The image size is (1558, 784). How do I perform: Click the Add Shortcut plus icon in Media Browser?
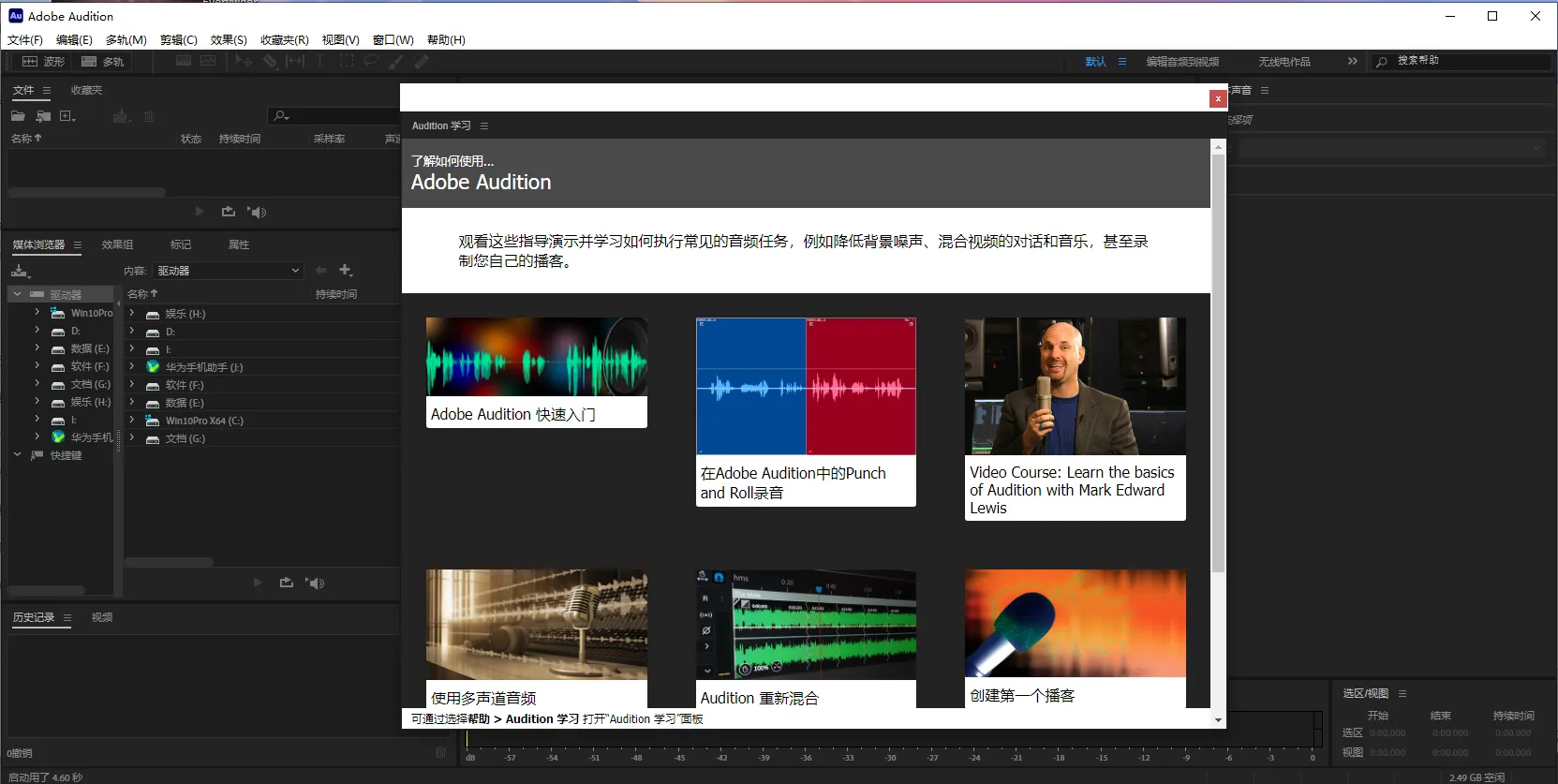(x=346, y=270)
